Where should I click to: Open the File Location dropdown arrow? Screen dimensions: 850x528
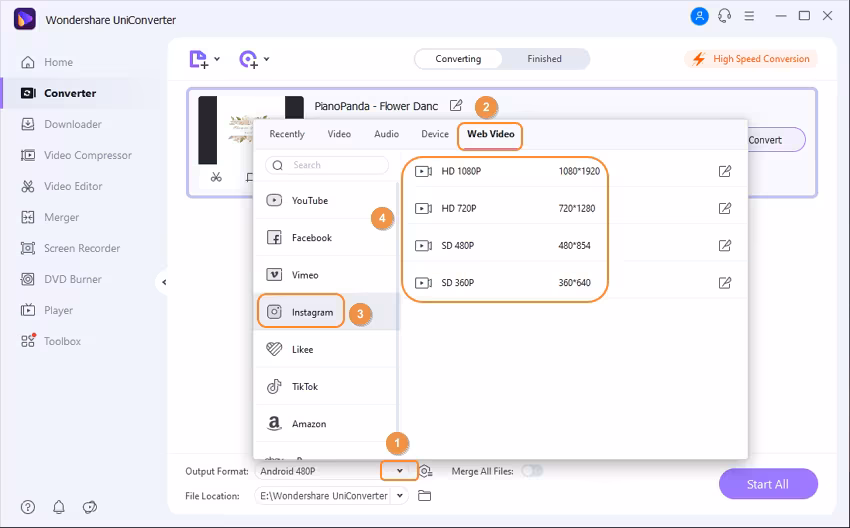point(400,495)
